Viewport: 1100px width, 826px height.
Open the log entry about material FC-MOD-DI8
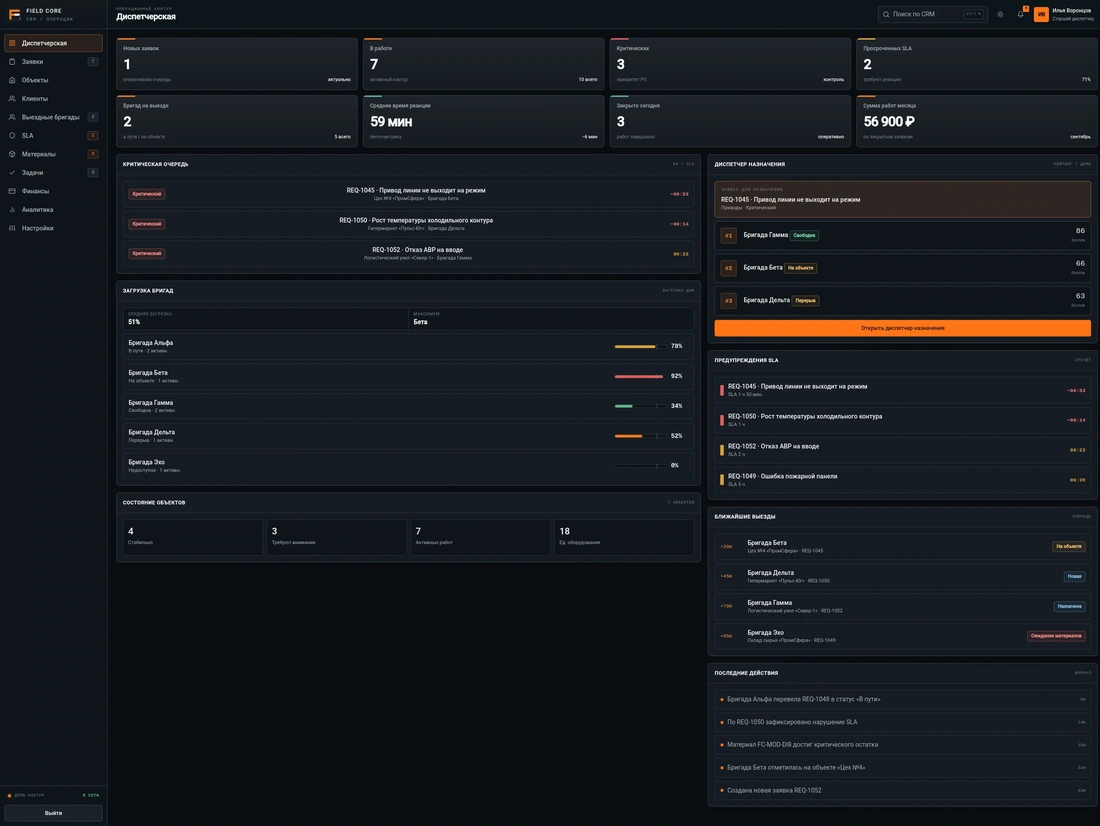[902, 745]
